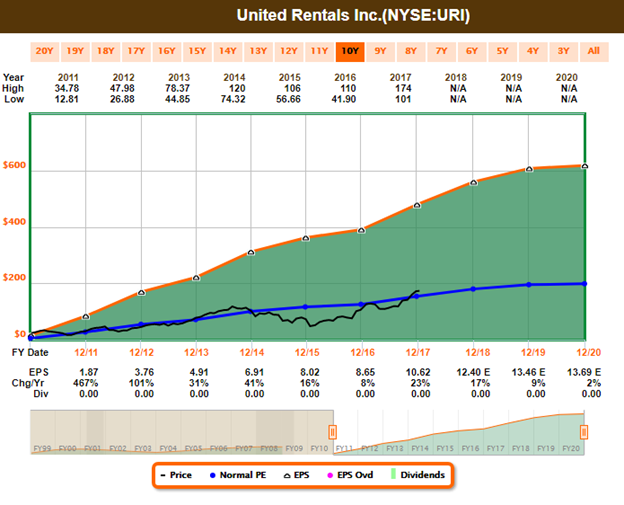
Task: Open the 6Y chart range
Action: (472, 51)
